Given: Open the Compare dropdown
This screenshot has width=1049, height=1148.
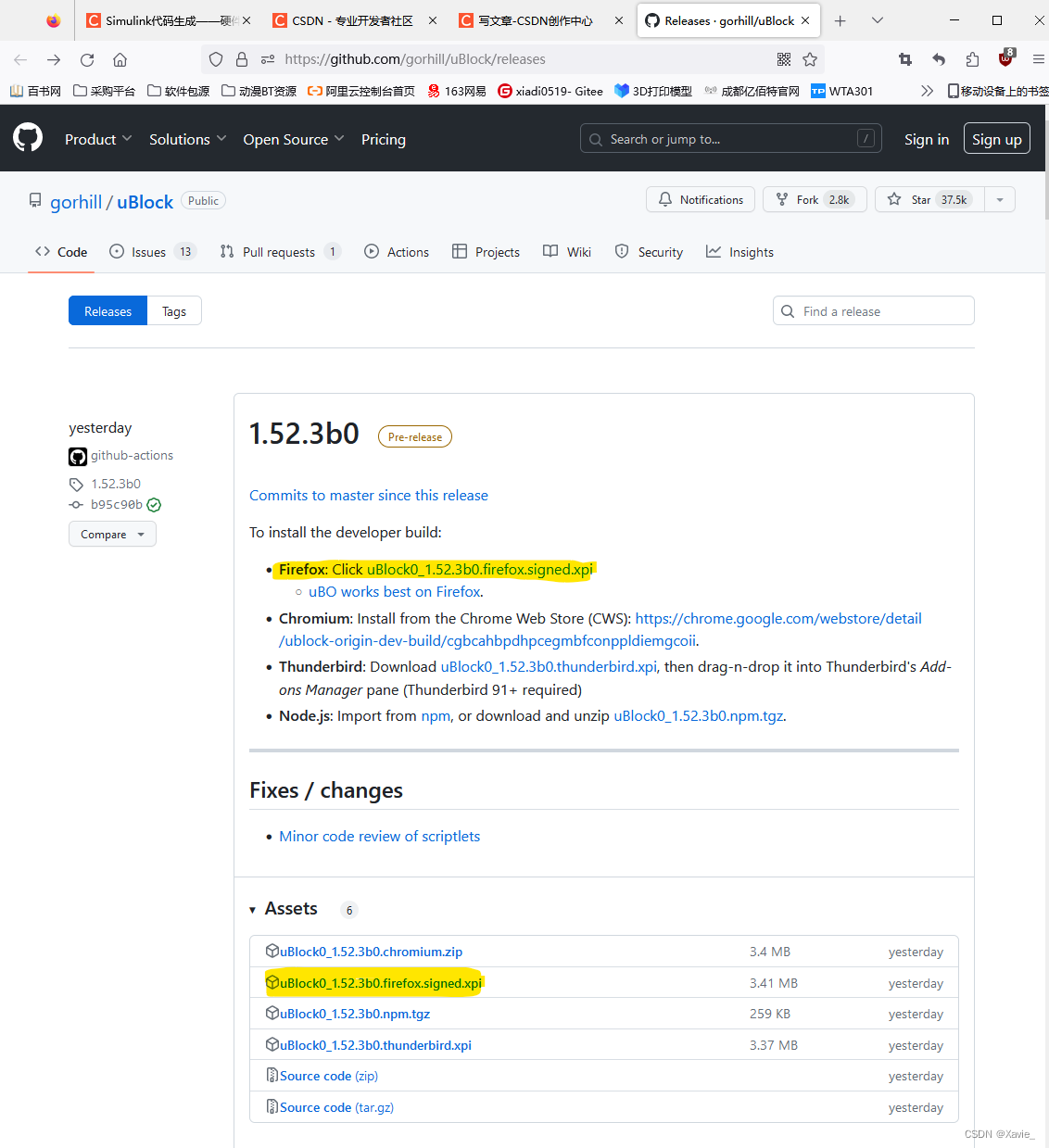Looking at the screenshot, I should click(111, 534).
